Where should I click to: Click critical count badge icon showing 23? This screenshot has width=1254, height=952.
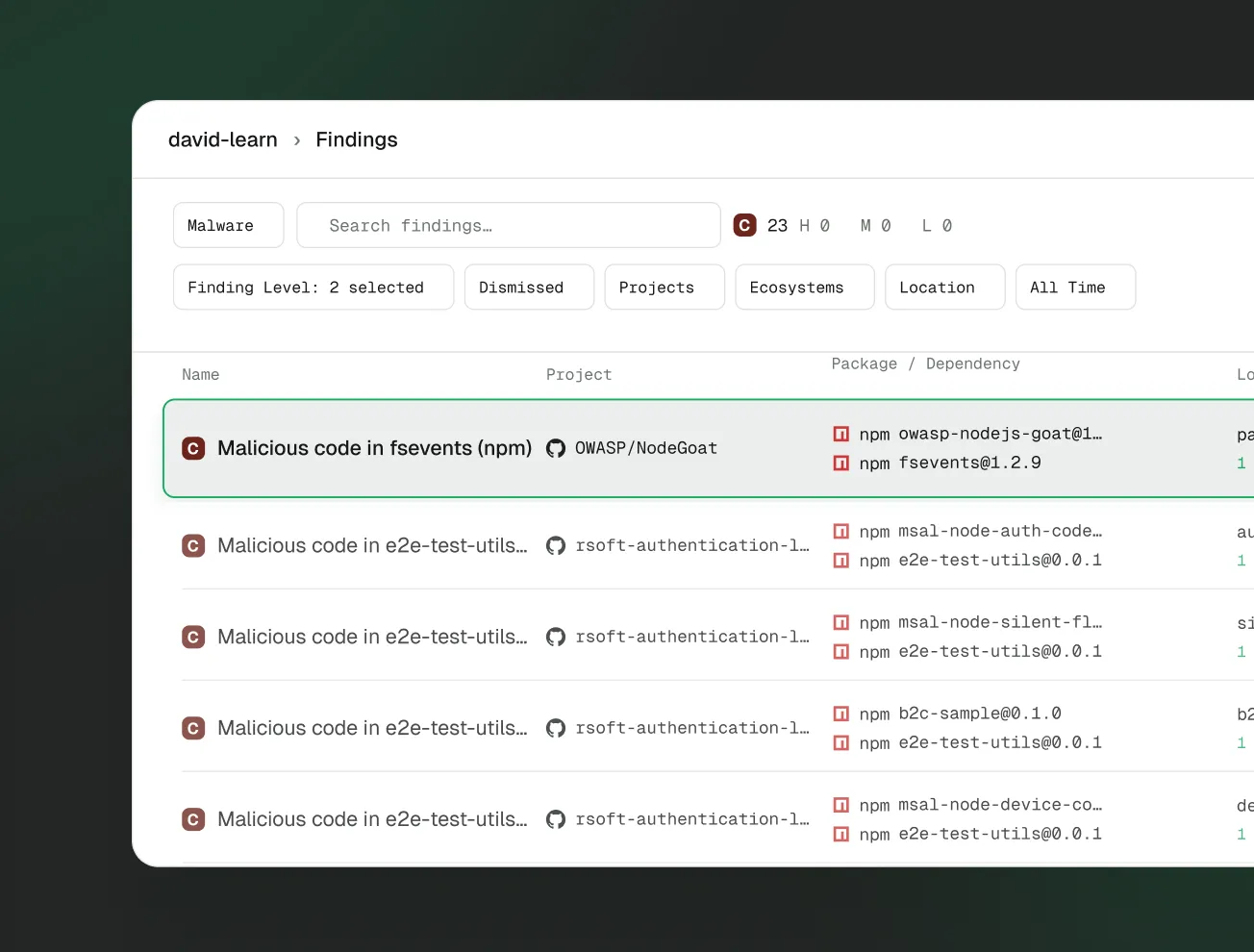744,225
